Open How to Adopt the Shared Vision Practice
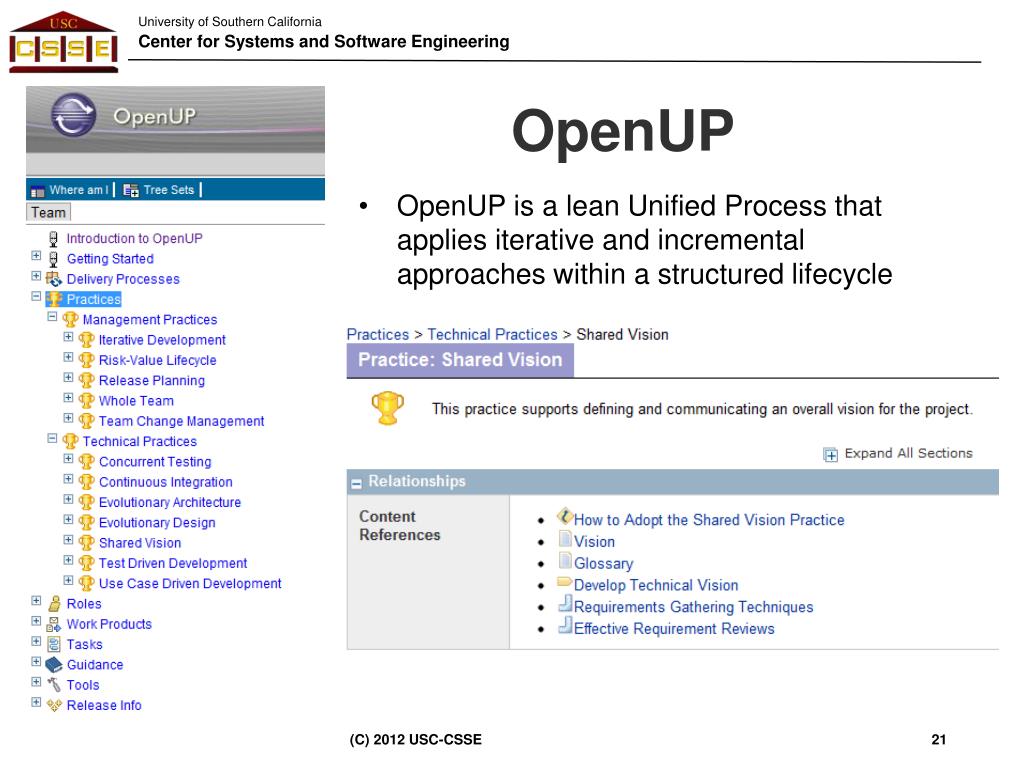 tap(709, 520)
